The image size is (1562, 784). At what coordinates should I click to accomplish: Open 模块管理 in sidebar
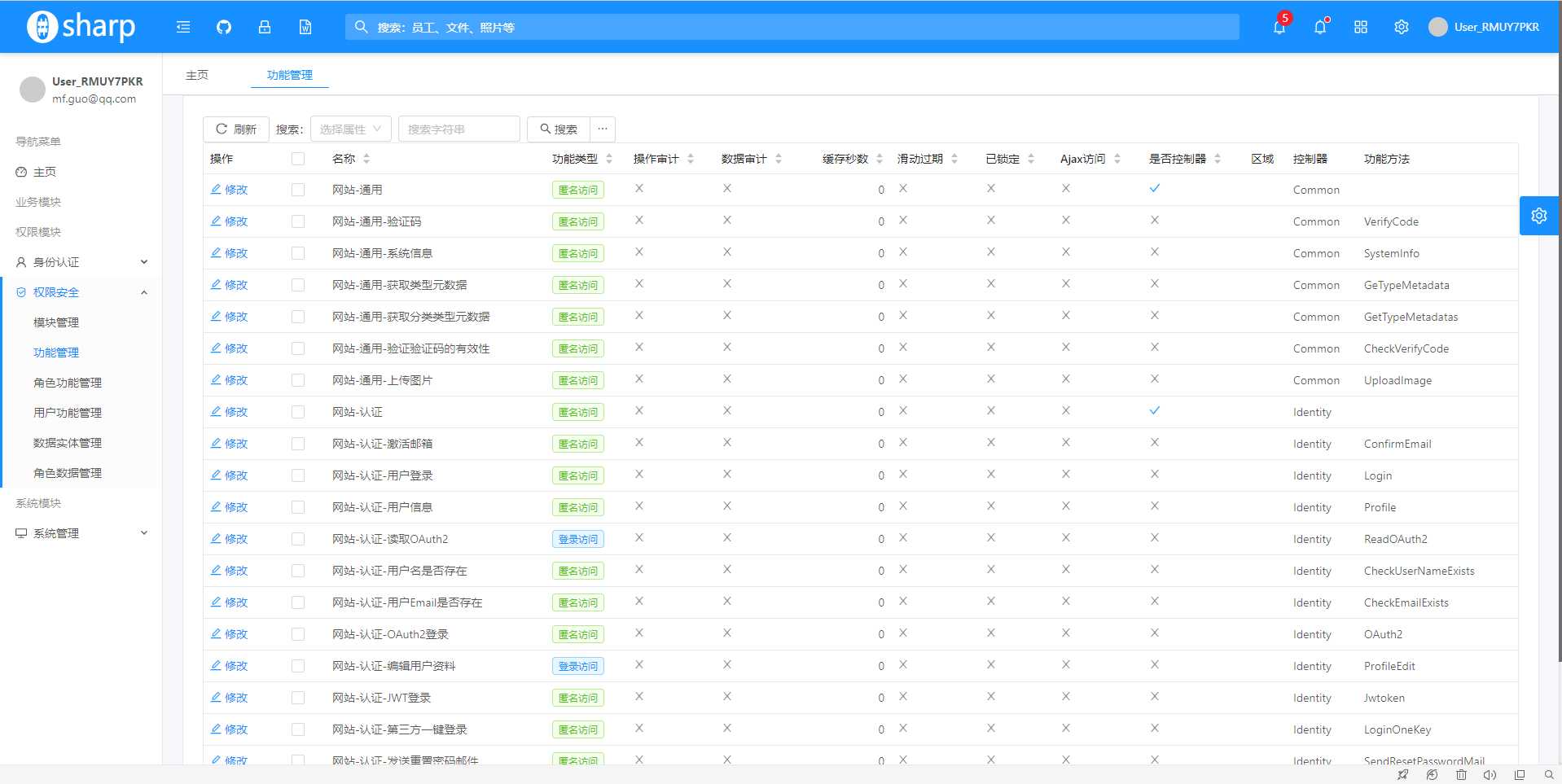pos(56,322)
